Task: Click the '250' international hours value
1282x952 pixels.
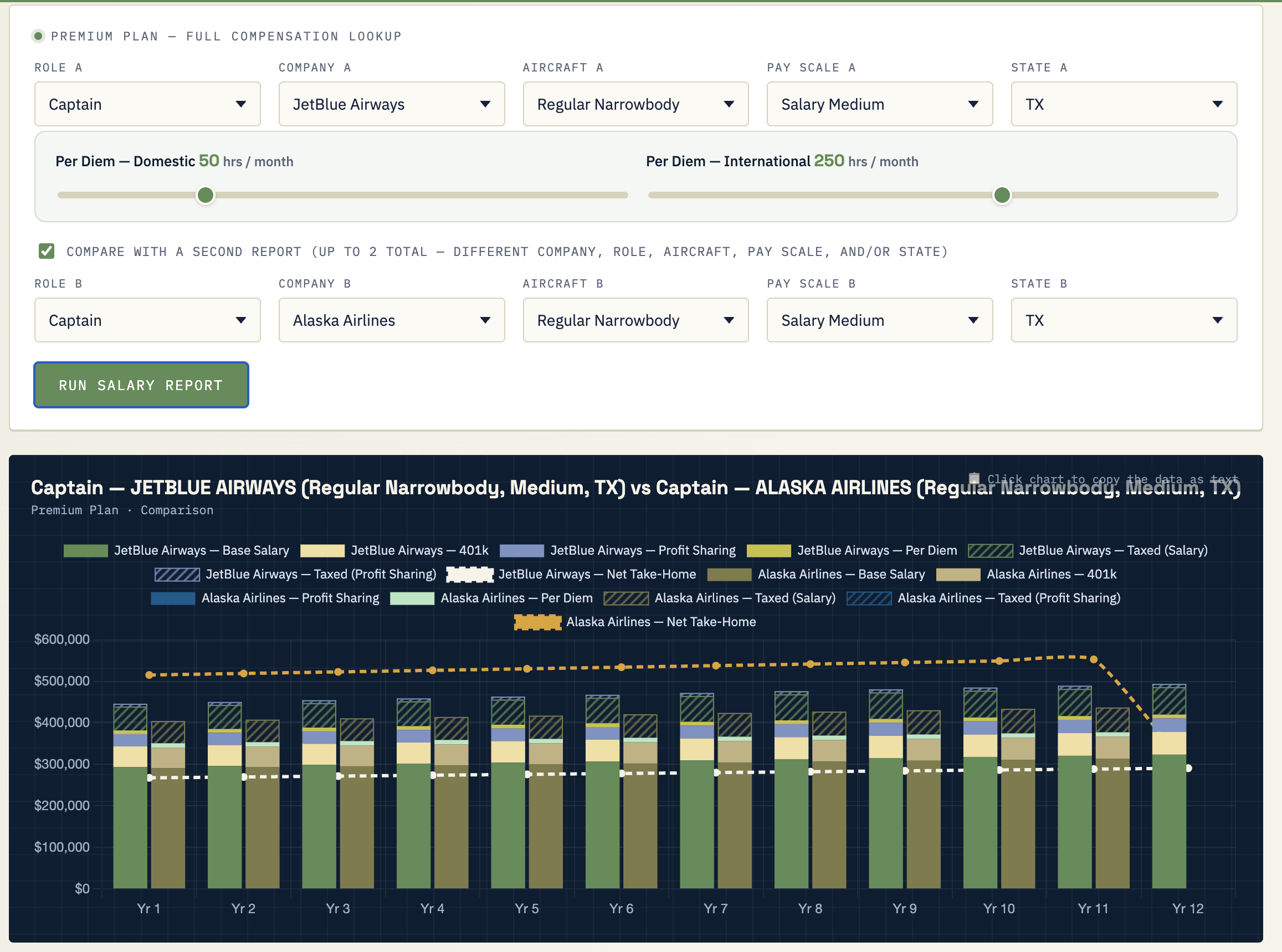Action: (x=829, y=161)
